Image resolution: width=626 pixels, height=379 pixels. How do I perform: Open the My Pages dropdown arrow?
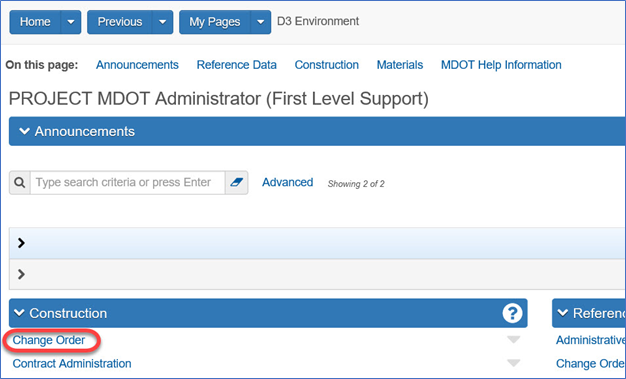261,22
